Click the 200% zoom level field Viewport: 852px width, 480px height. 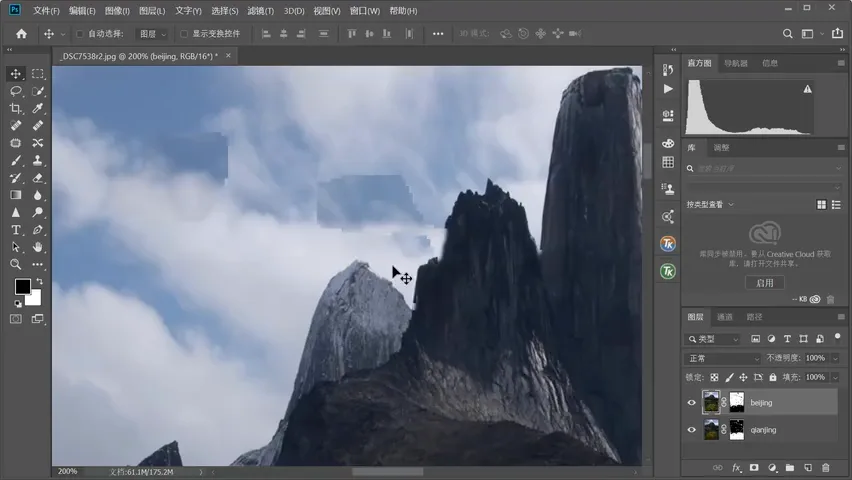click(67, 471)
